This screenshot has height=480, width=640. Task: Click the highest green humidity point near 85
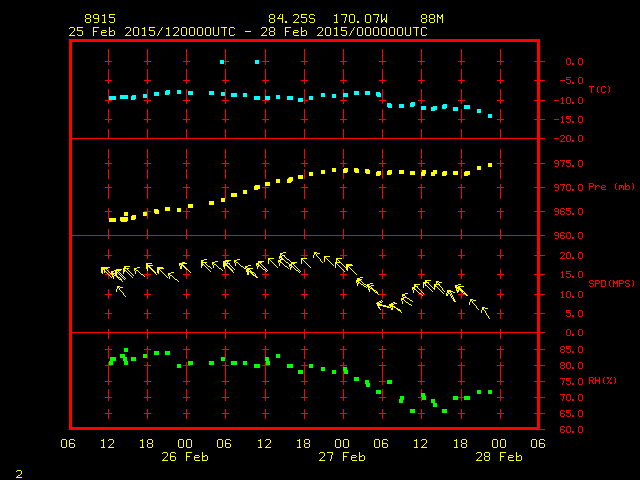126,350
